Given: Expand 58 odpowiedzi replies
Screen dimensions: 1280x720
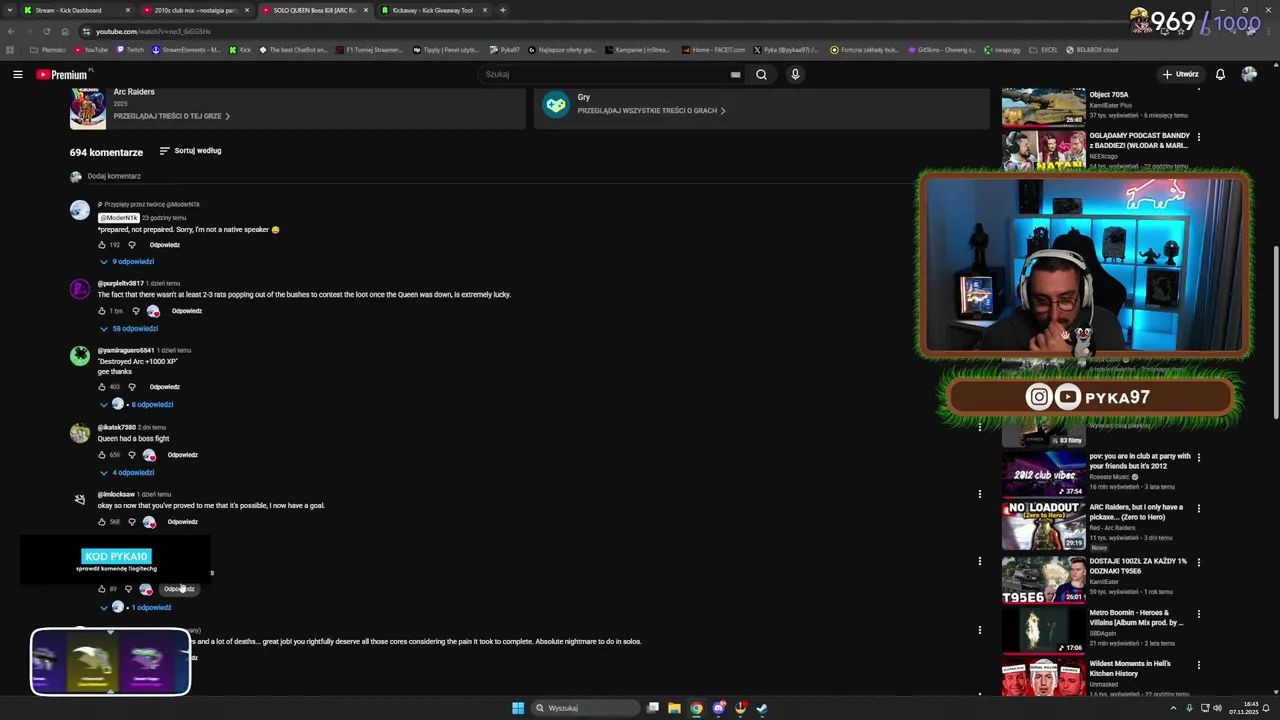Looking at the screenshot, I should click(x=129, y=329).
